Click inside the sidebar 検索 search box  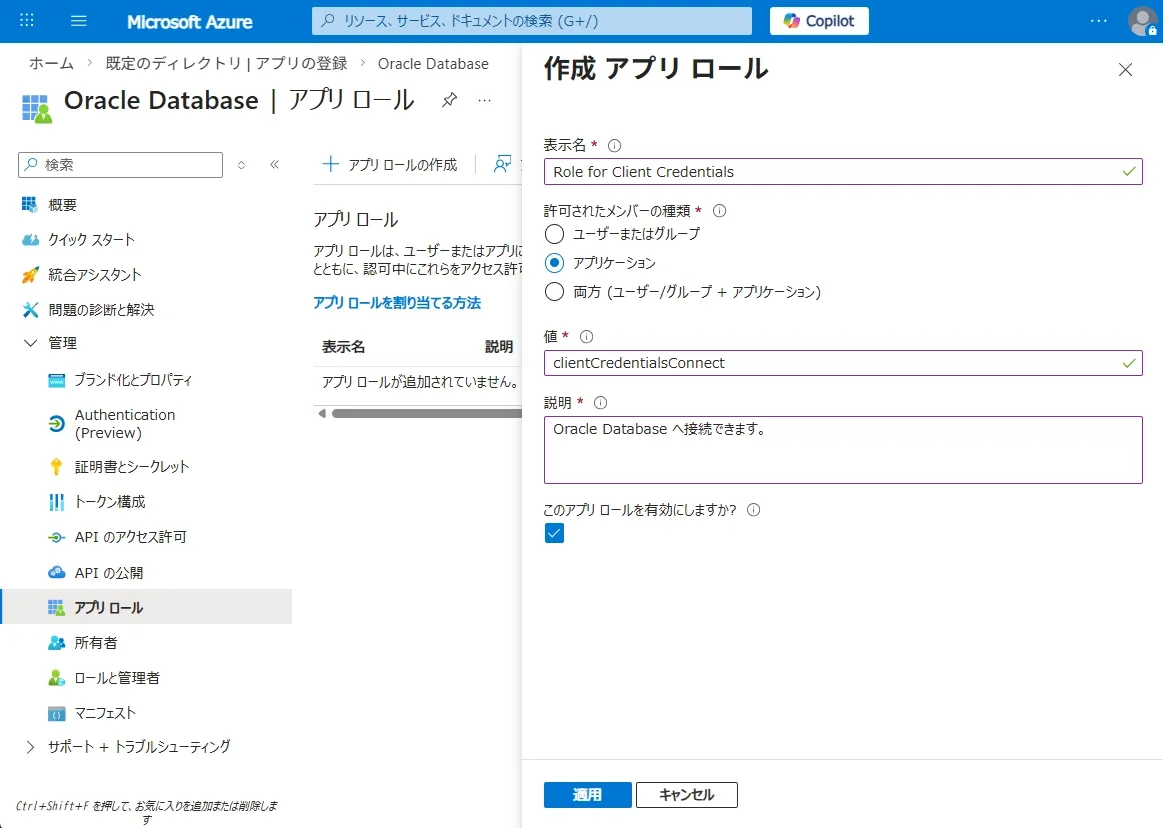click(x=120, y=163)
